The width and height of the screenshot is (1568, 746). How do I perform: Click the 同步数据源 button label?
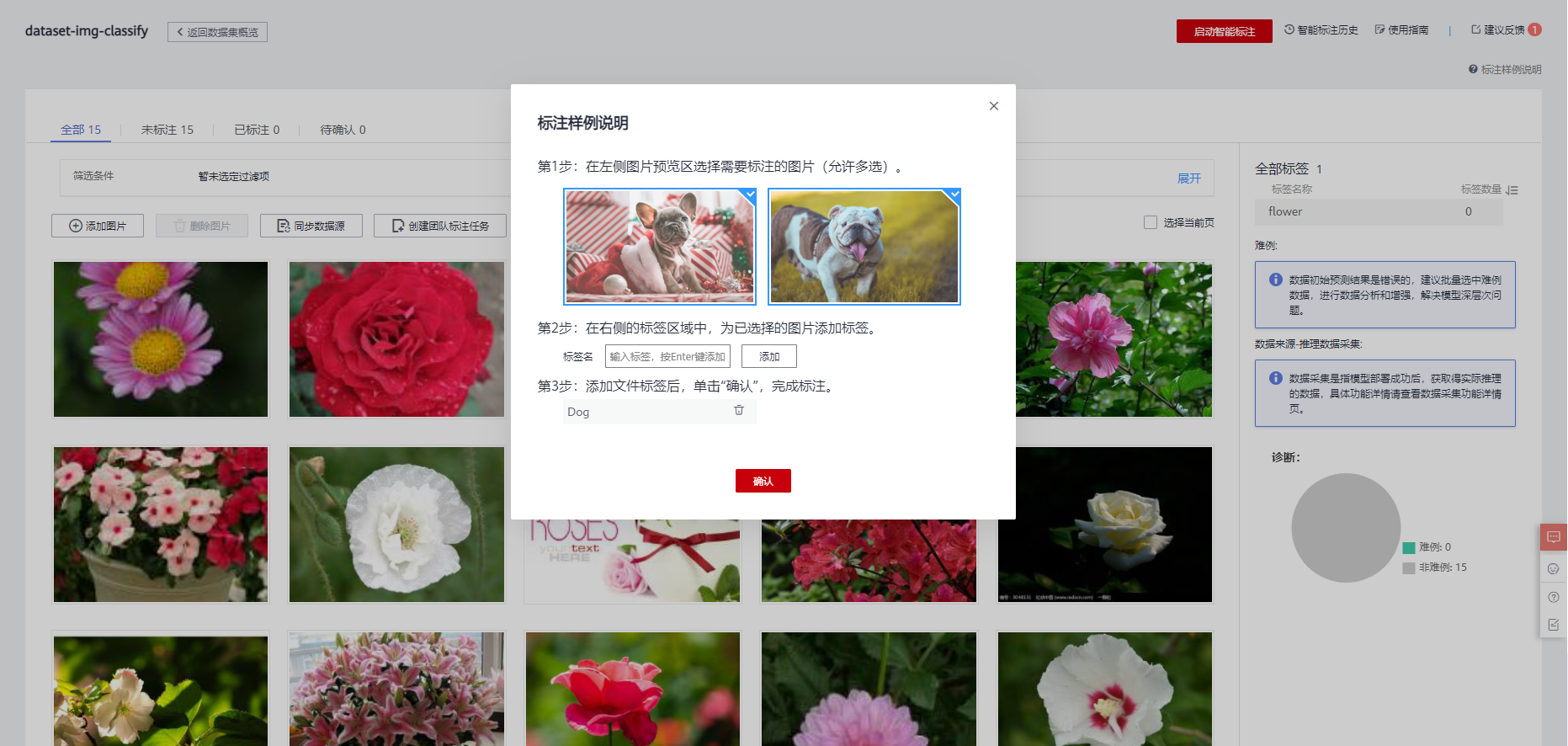click(x=320, y=226)
